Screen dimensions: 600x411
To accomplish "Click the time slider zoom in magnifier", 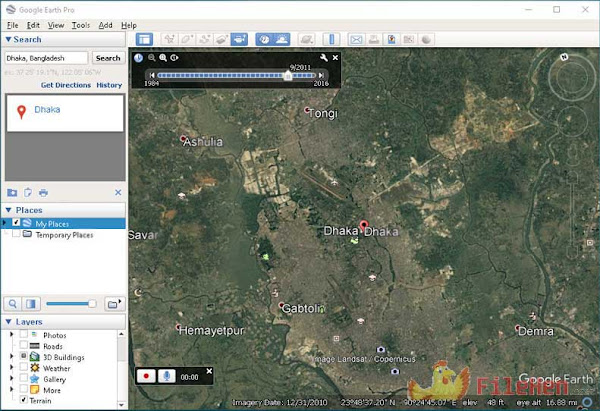I will click(163, 57).
